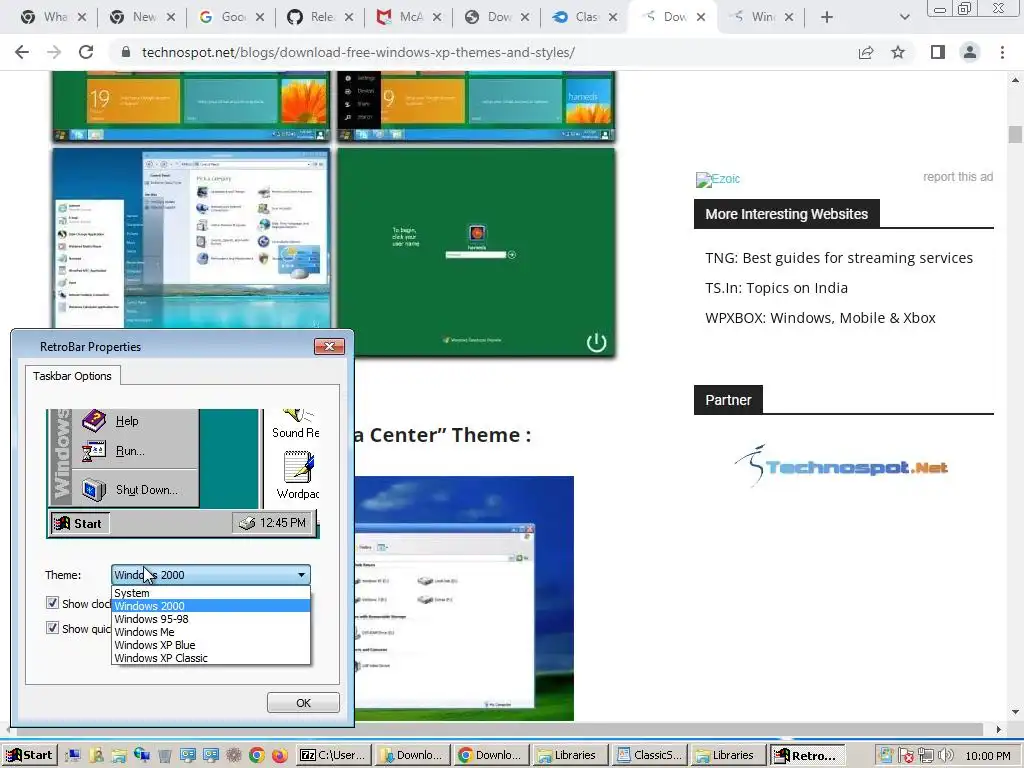
Task: Choose Windows Me theme
Action: (211, 632)
